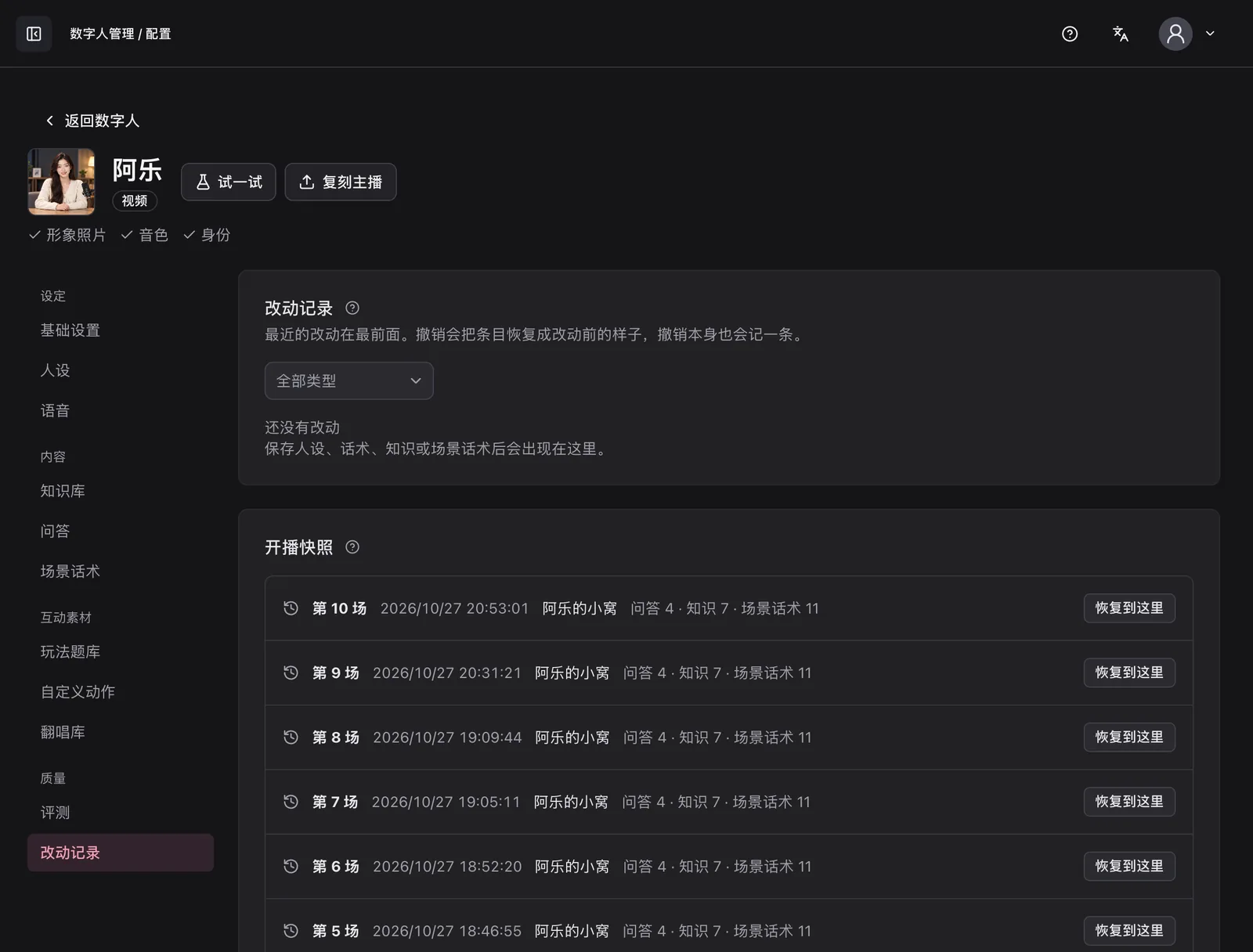Click the 试一试 button
This screenshot has width=1253, height=952.
[x=229, y=182]
